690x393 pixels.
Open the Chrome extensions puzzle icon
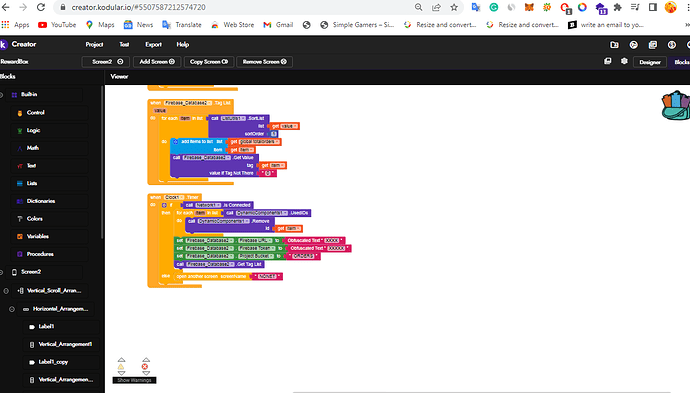click(x=617, y=7)
